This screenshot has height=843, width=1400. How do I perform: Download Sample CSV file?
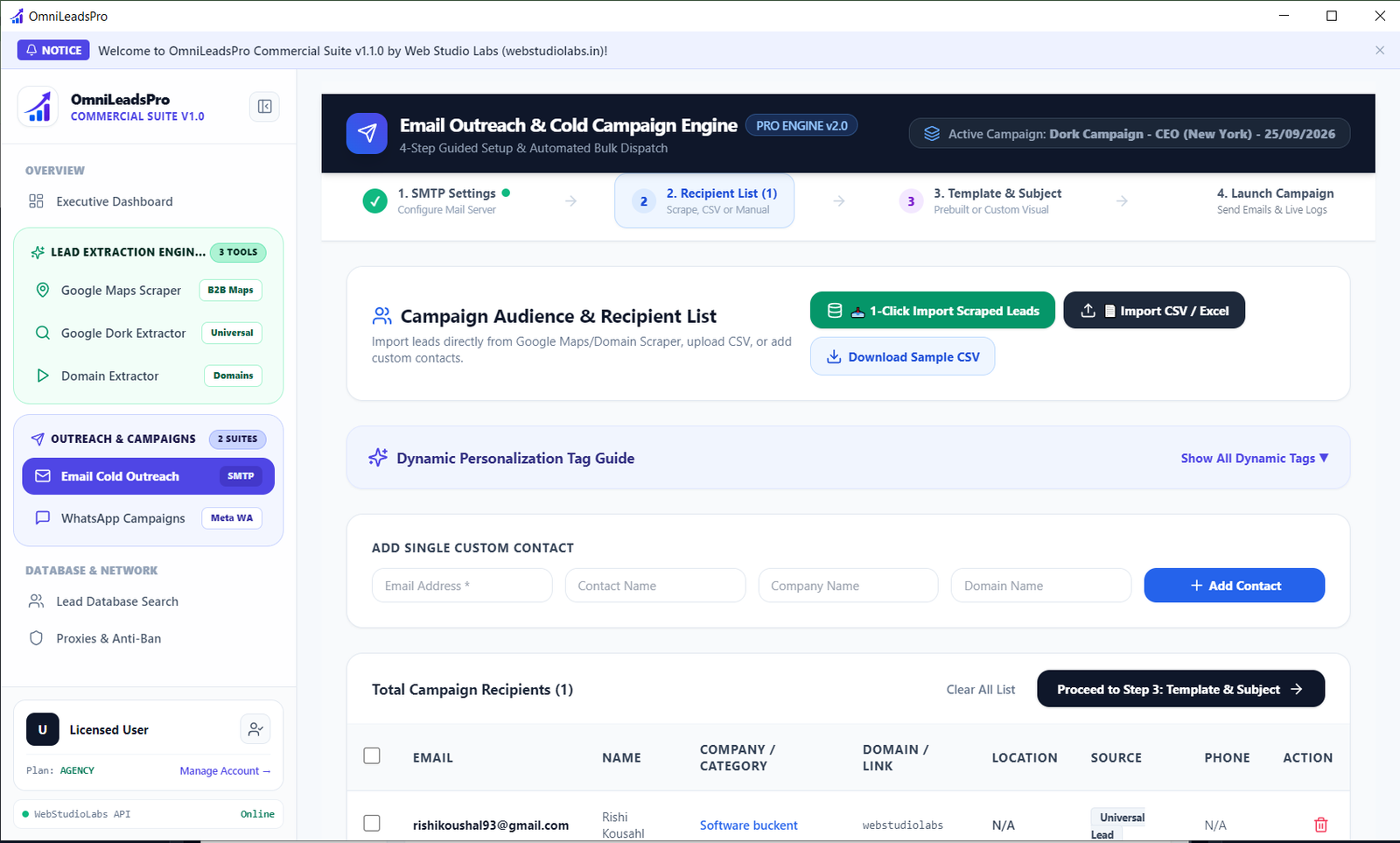tap(902, 356)
